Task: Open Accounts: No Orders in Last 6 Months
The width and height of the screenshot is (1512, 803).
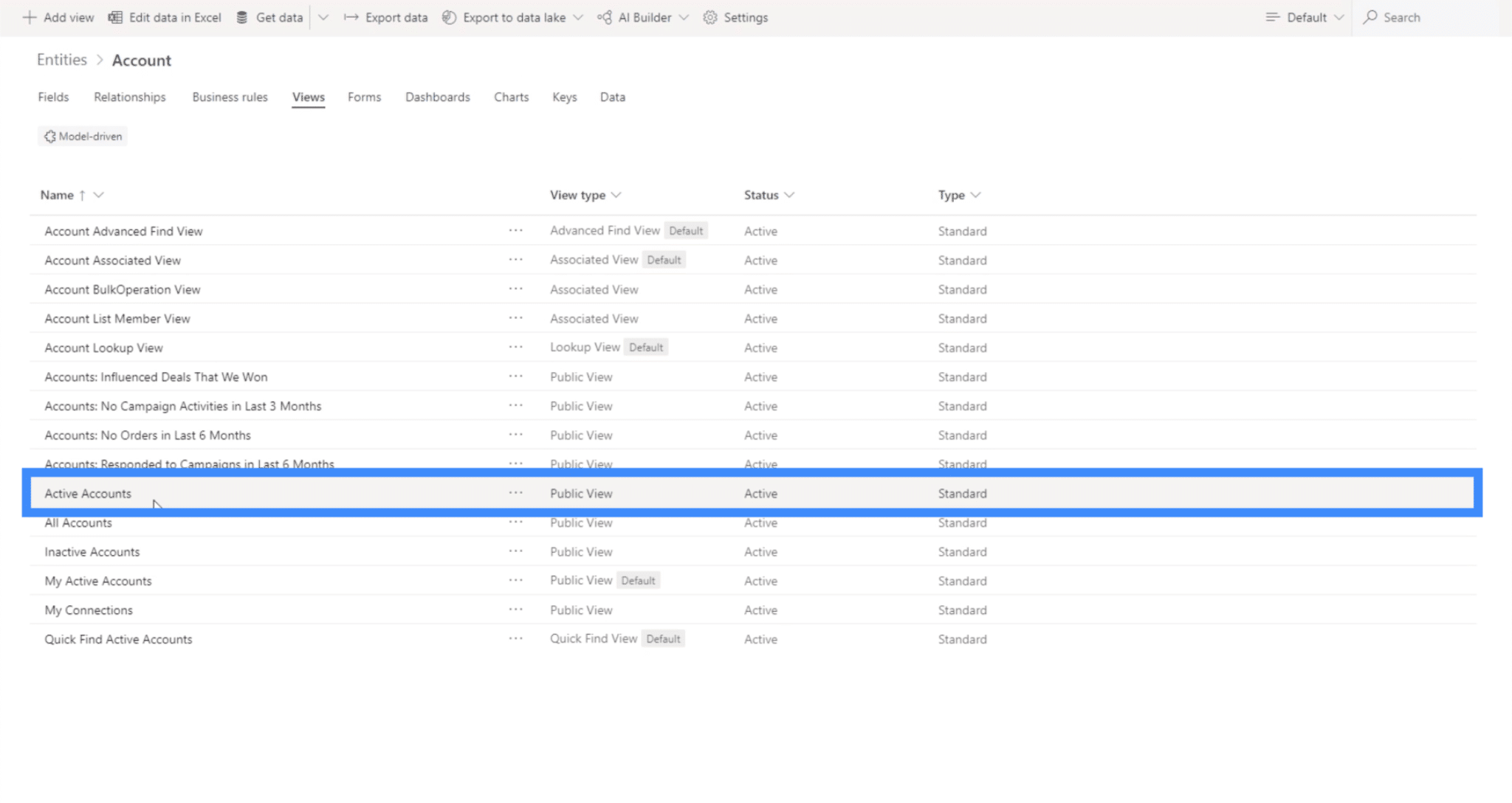Action: coord(148,435)
